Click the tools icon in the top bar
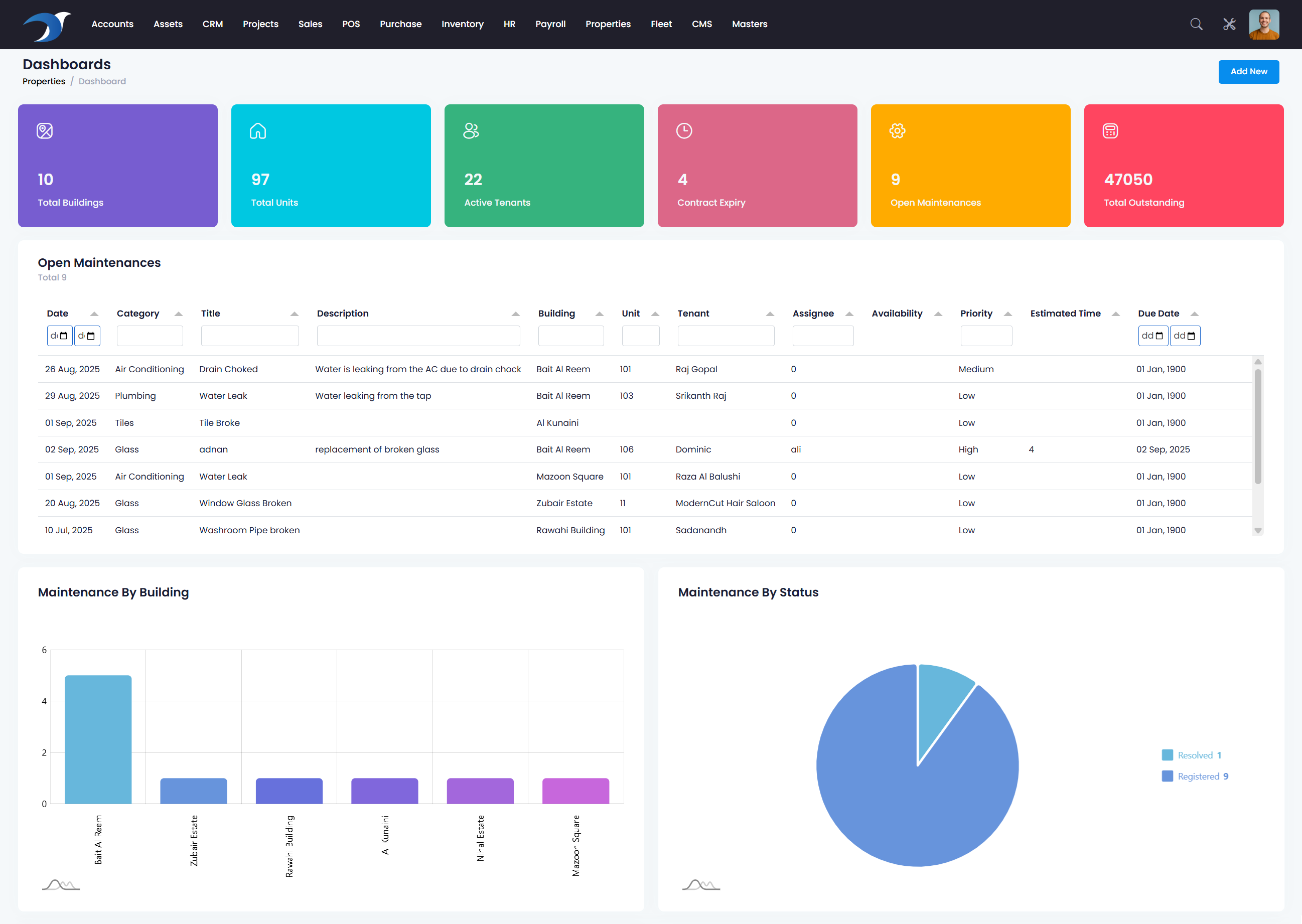 [x=1229, y=25]
